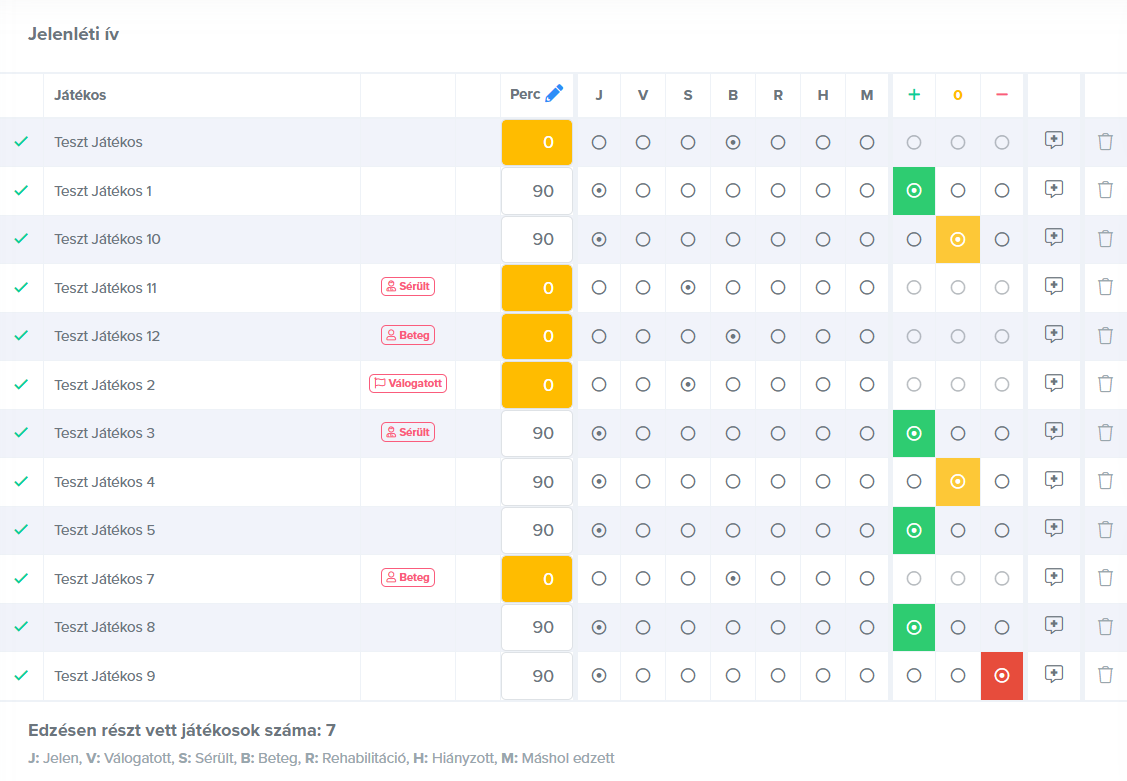Select neutral (0) rating for Teszt Játékos 1

(958, 190)
